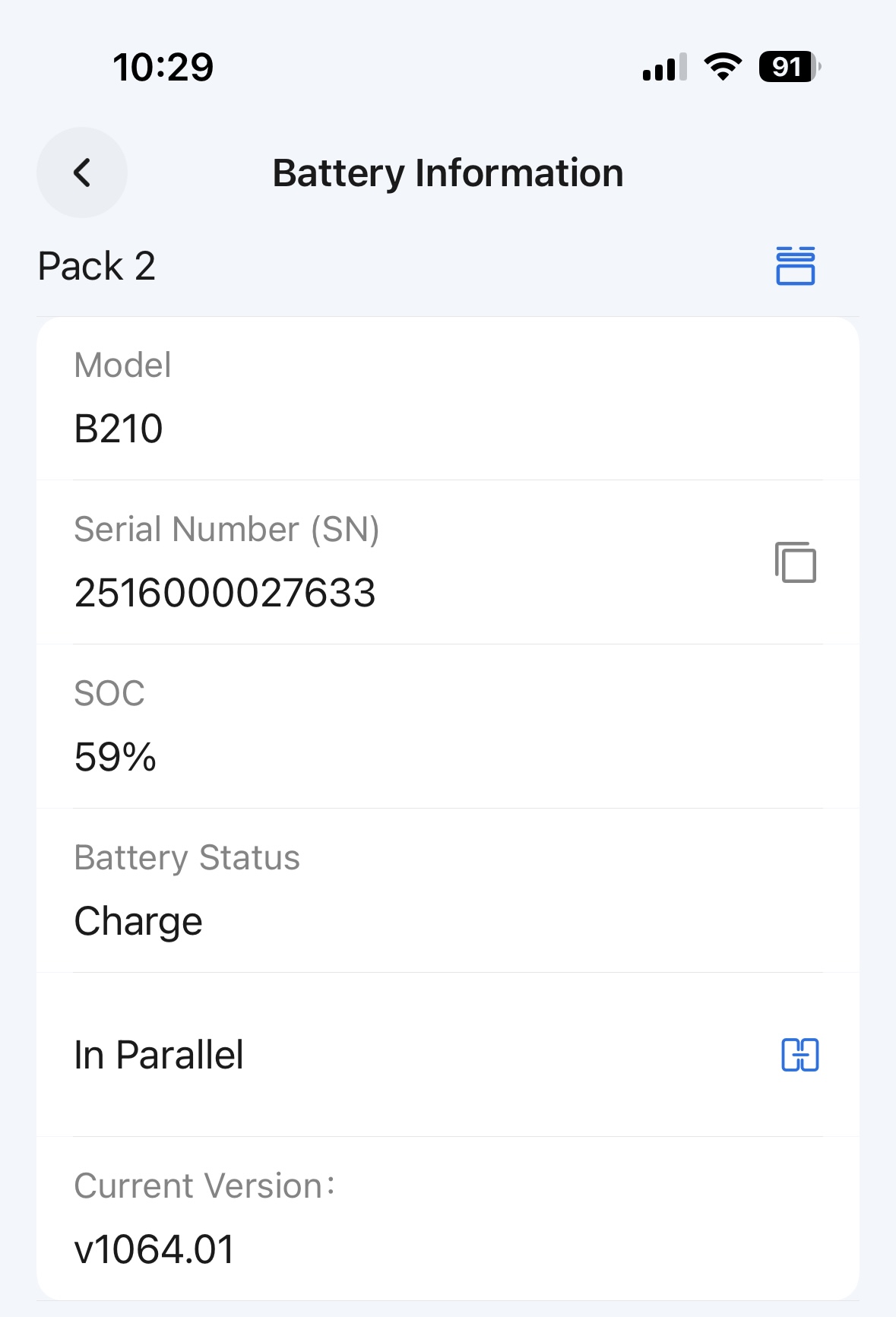Copy the serial number with copy icon
This screenshot has height=1317, width=896.
point(795,562)
